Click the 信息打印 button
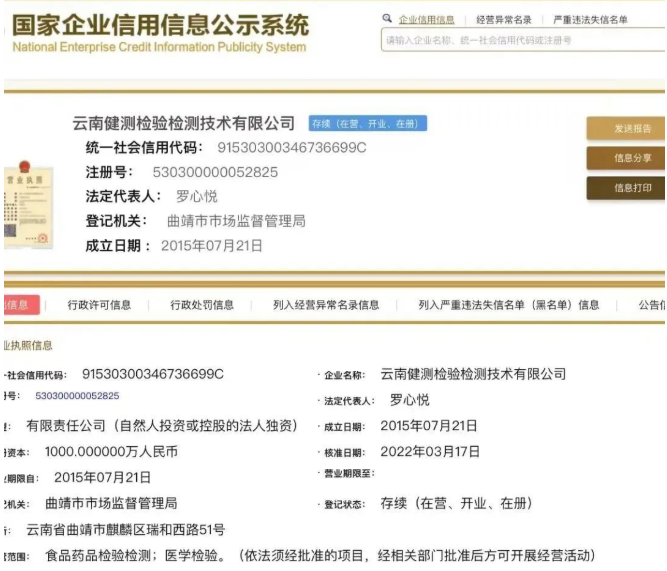667x571 pixels. point(626,188)
